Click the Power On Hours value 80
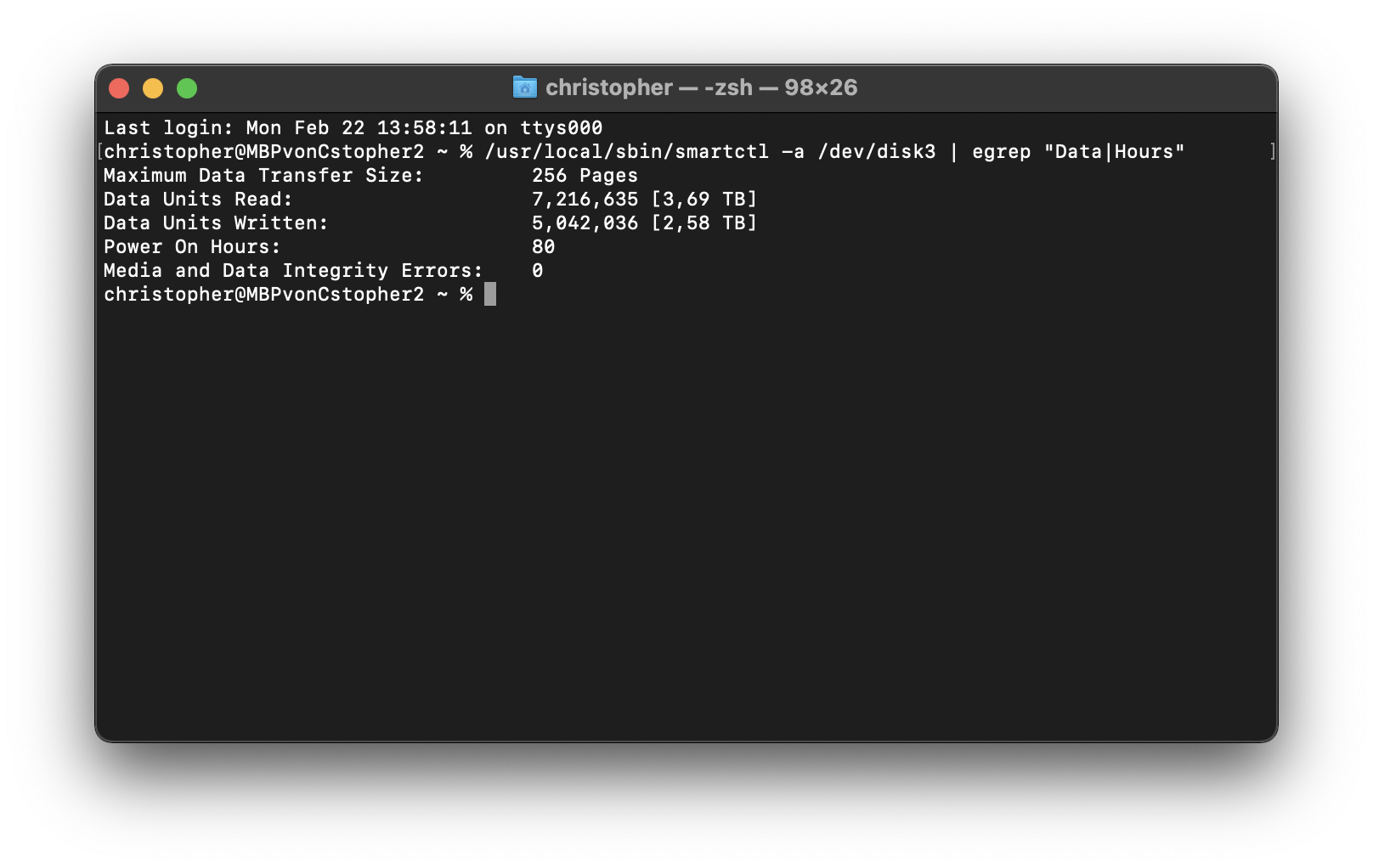 click(x=544, y=247)
